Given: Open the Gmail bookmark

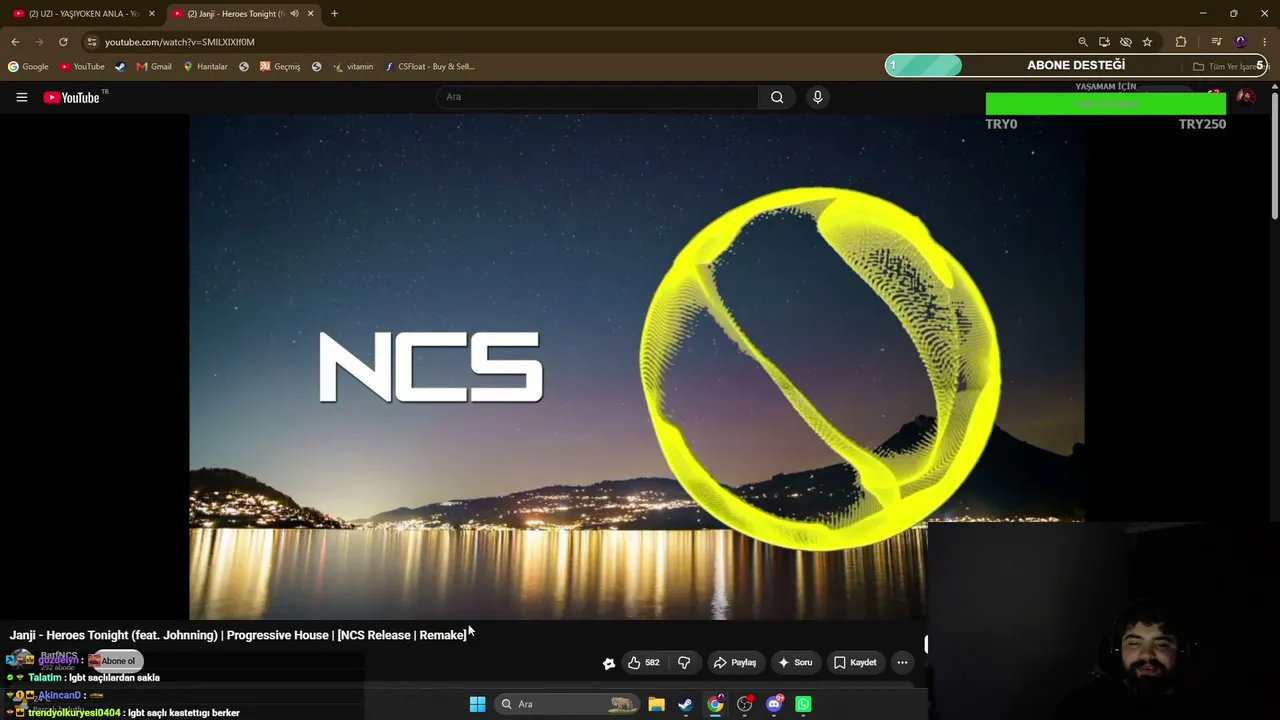Looking at the screenshot, I should point(154,67).
